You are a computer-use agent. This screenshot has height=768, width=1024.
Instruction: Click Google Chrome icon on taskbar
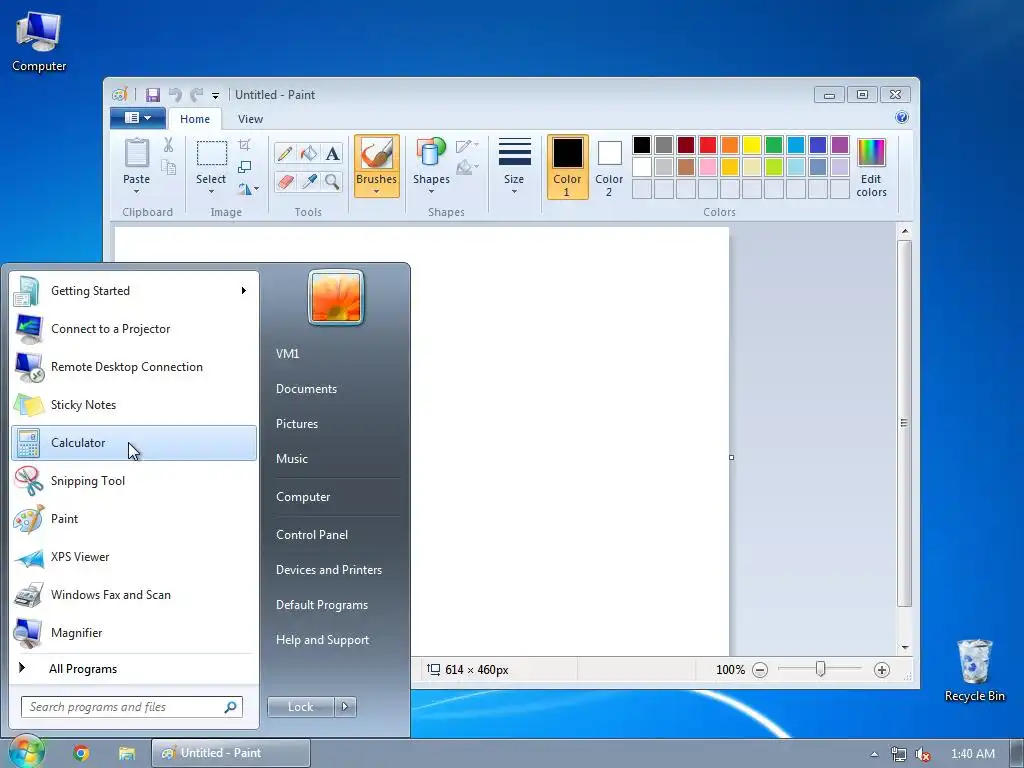tap(81, 753)
